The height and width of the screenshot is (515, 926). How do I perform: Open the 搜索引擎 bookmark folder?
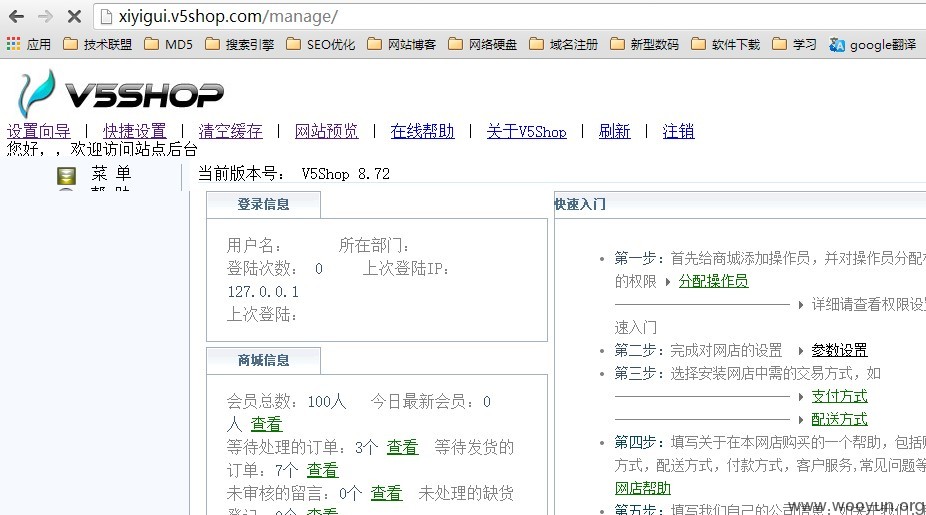point(239,44)
